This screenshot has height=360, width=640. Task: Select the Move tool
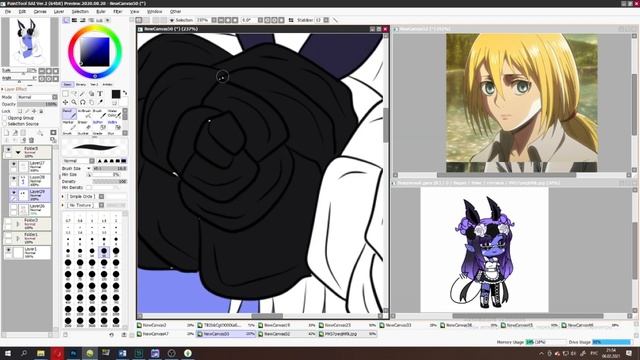(x=65, y=102)
